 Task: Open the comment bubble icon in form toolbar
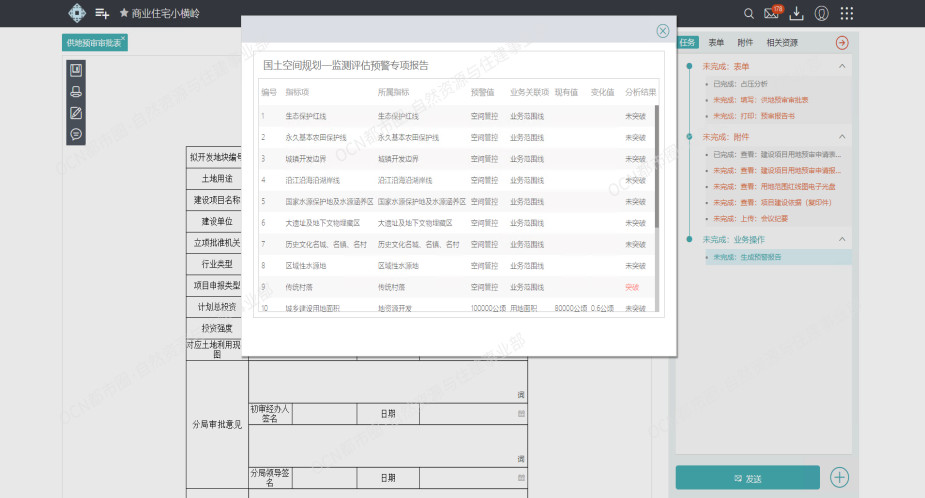76,134
